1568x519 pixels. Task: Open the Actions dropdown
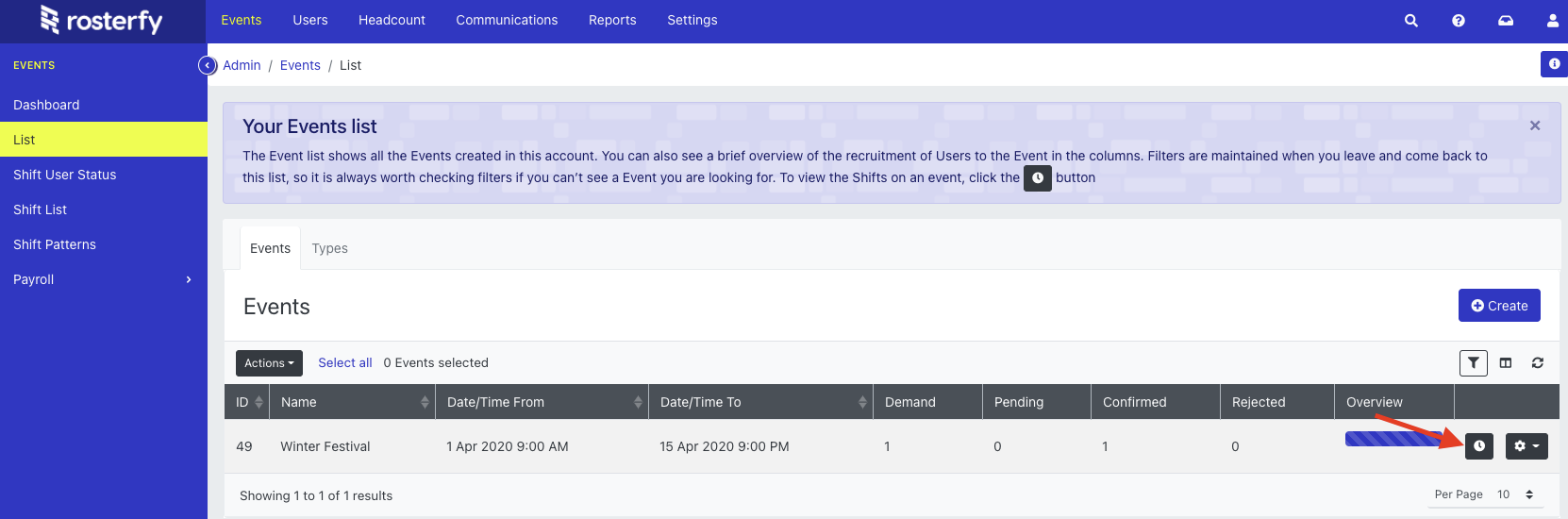(x=269, y=363)
